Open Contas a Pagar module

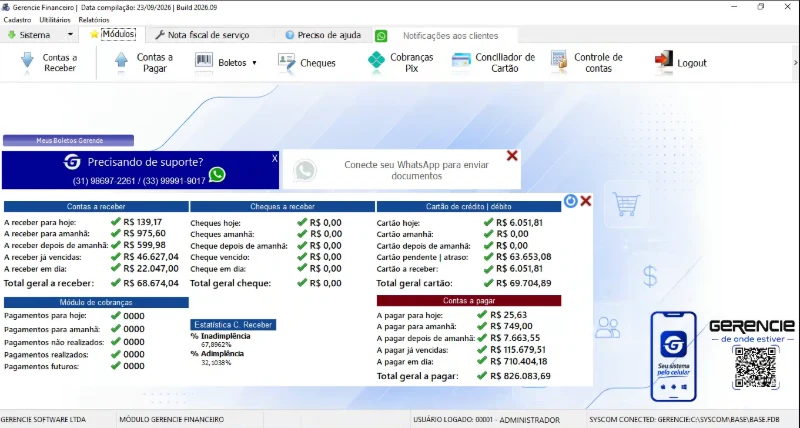[144, 63]
